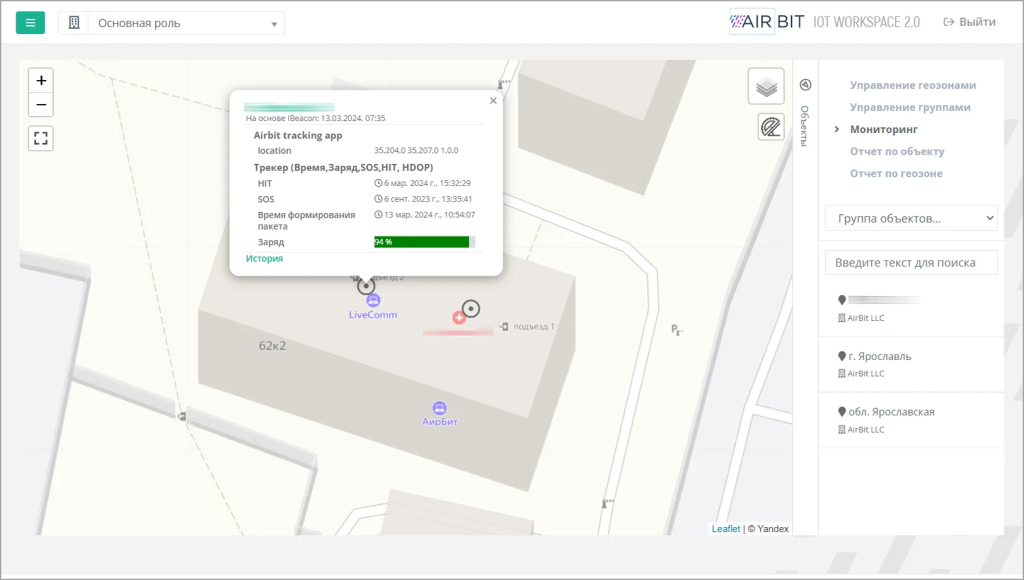This screenshot has height=580, width=1024.
Task: Open Управление геозонами menu item
Action: (x=912, y=85)
